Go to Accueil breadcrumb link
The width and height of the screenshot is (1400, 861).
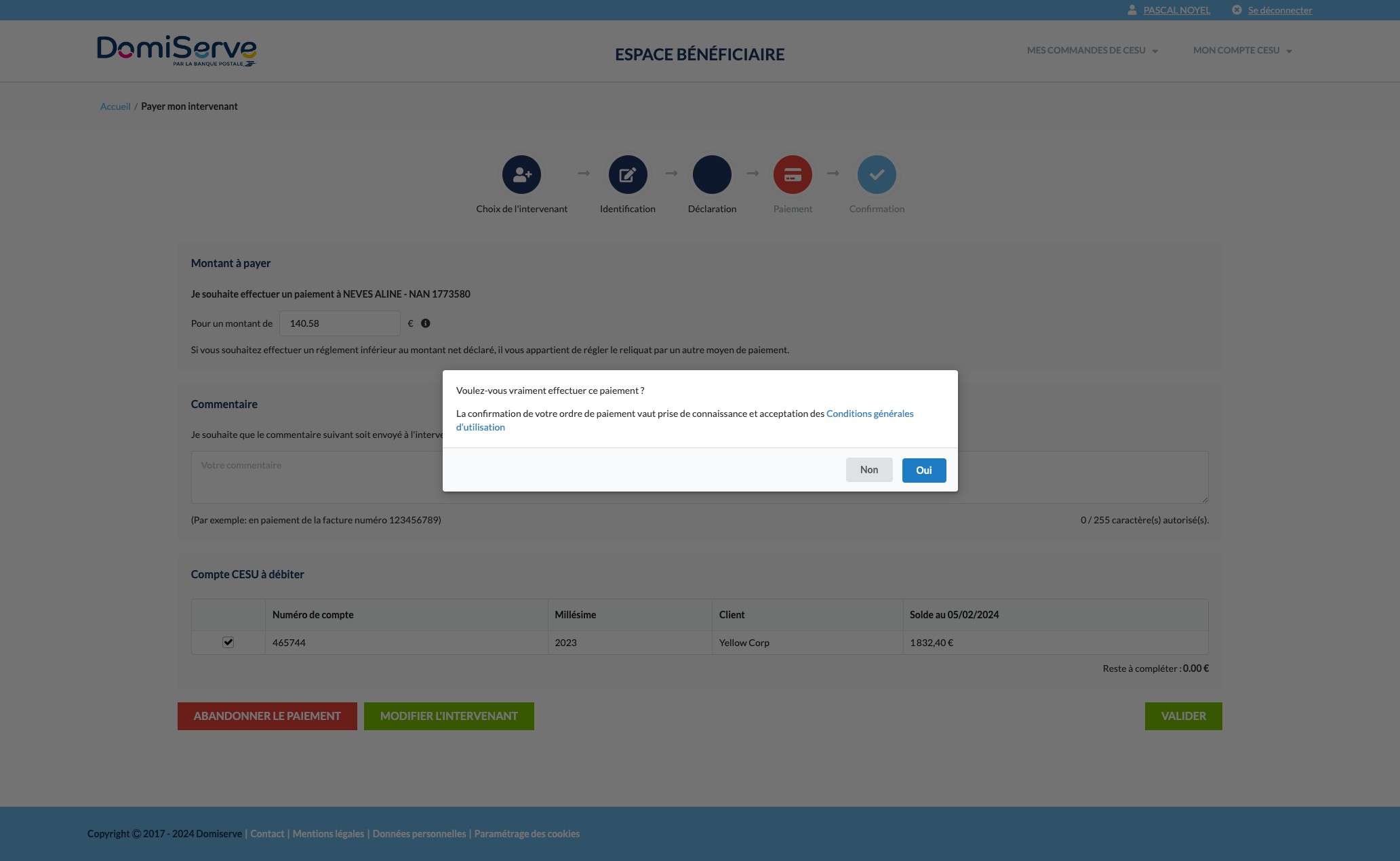(x=115, y=106)
